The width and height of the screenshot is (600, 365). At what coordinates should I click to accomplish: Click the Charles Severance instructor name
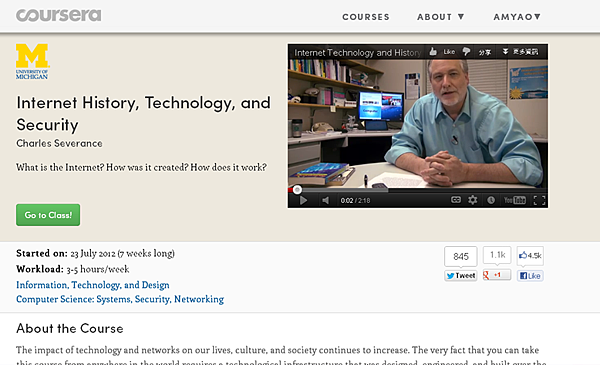click(59, 143)
